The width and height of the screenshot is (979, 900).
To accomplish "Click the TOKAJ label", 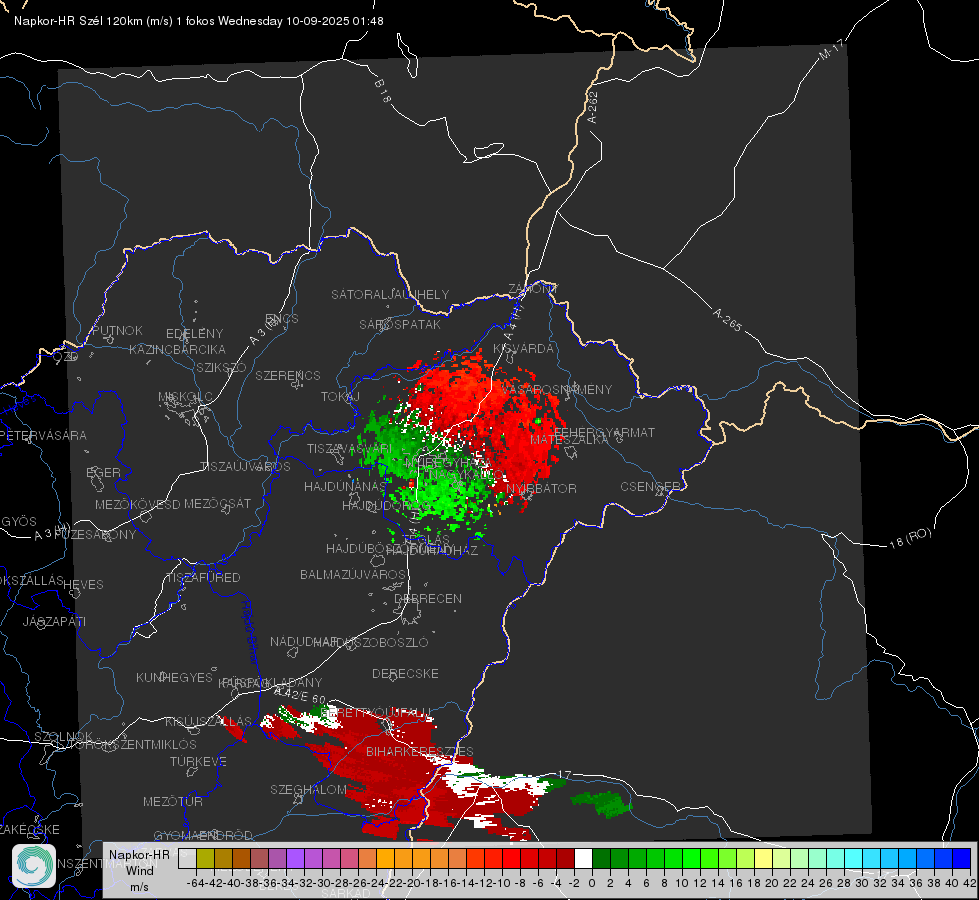I will coord(340,397).
